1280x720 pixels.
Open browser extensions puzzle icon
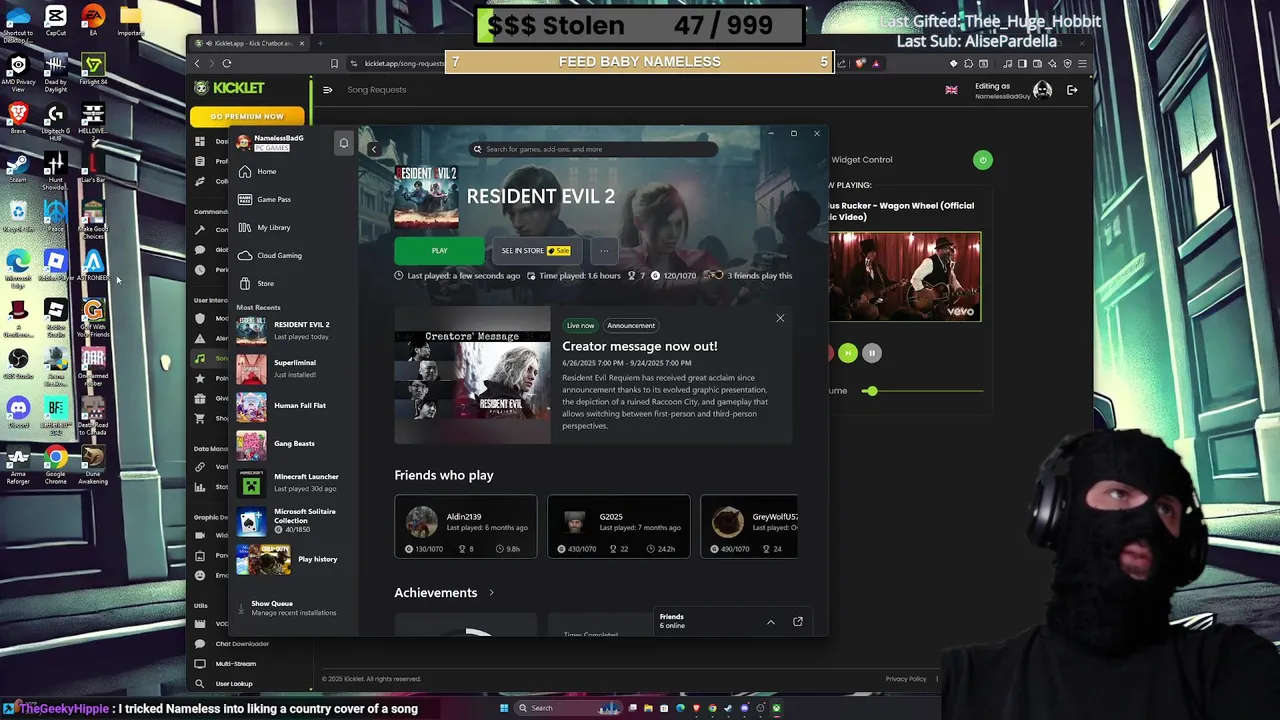click(x=968, y=64)
